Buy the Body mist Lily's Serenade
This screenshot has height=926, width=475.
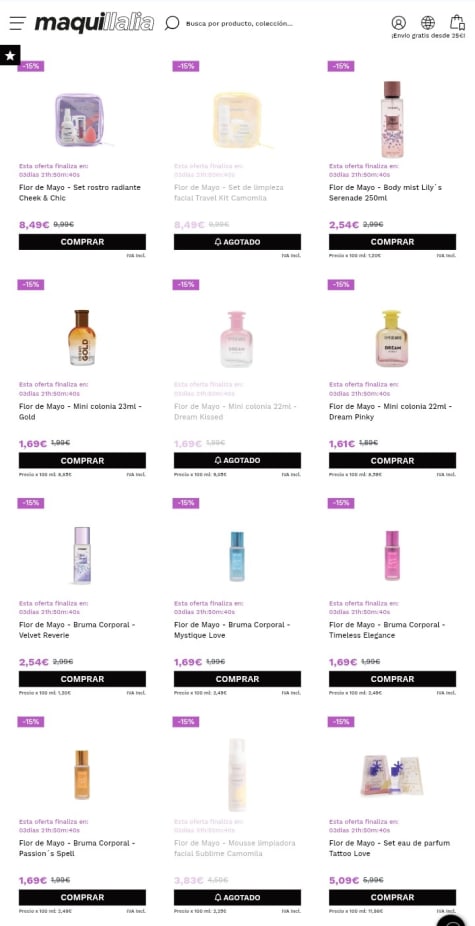pos(392,242)
